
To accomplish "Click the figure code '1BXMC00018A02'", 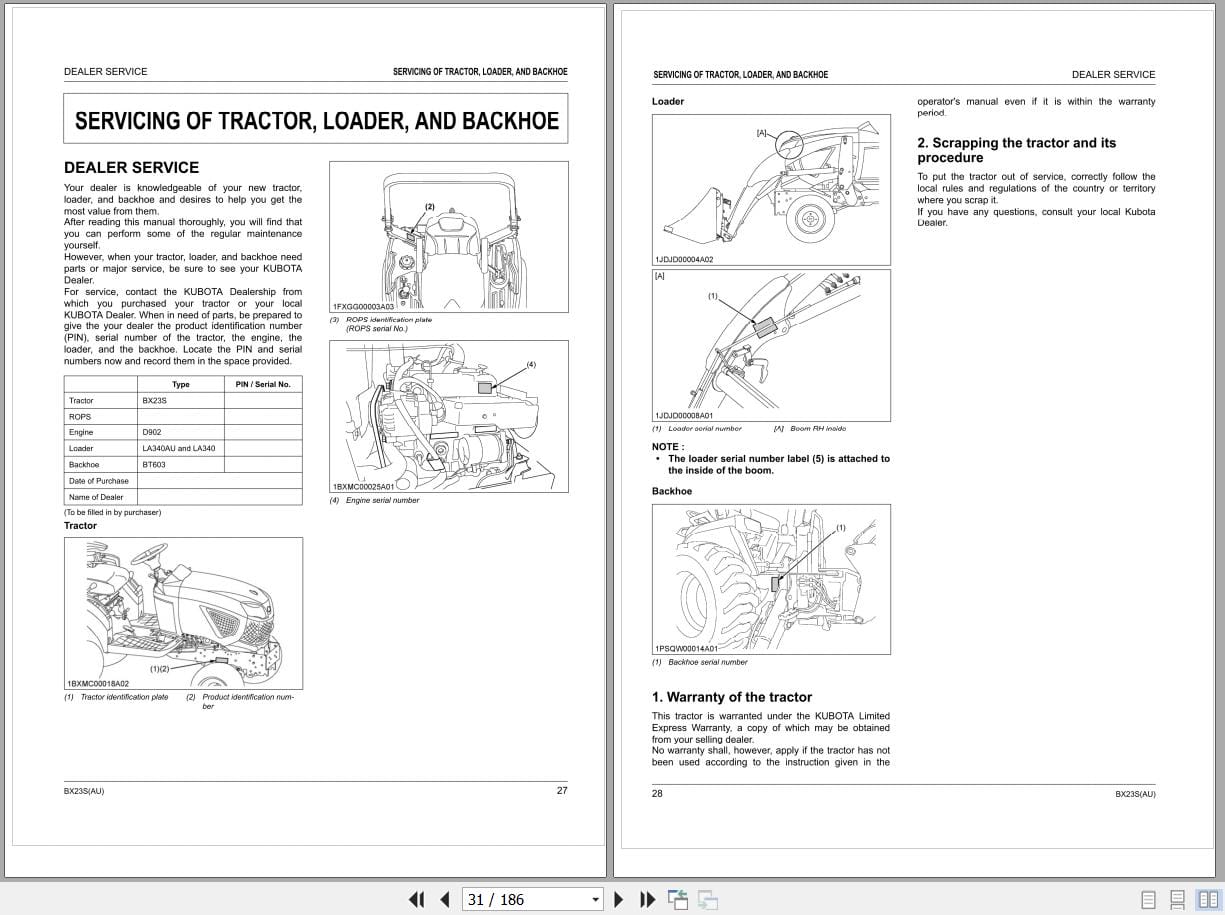I will 98,683.
